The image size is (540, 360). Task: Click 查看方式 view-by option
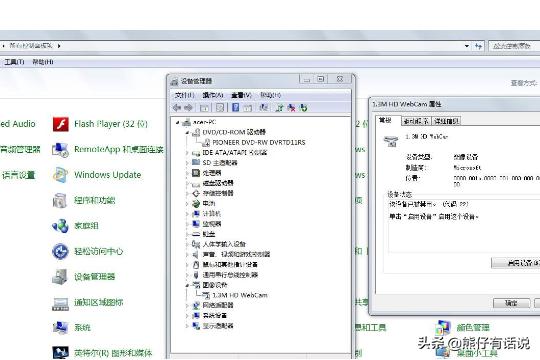pyautogui.click(x=523, y=83)
